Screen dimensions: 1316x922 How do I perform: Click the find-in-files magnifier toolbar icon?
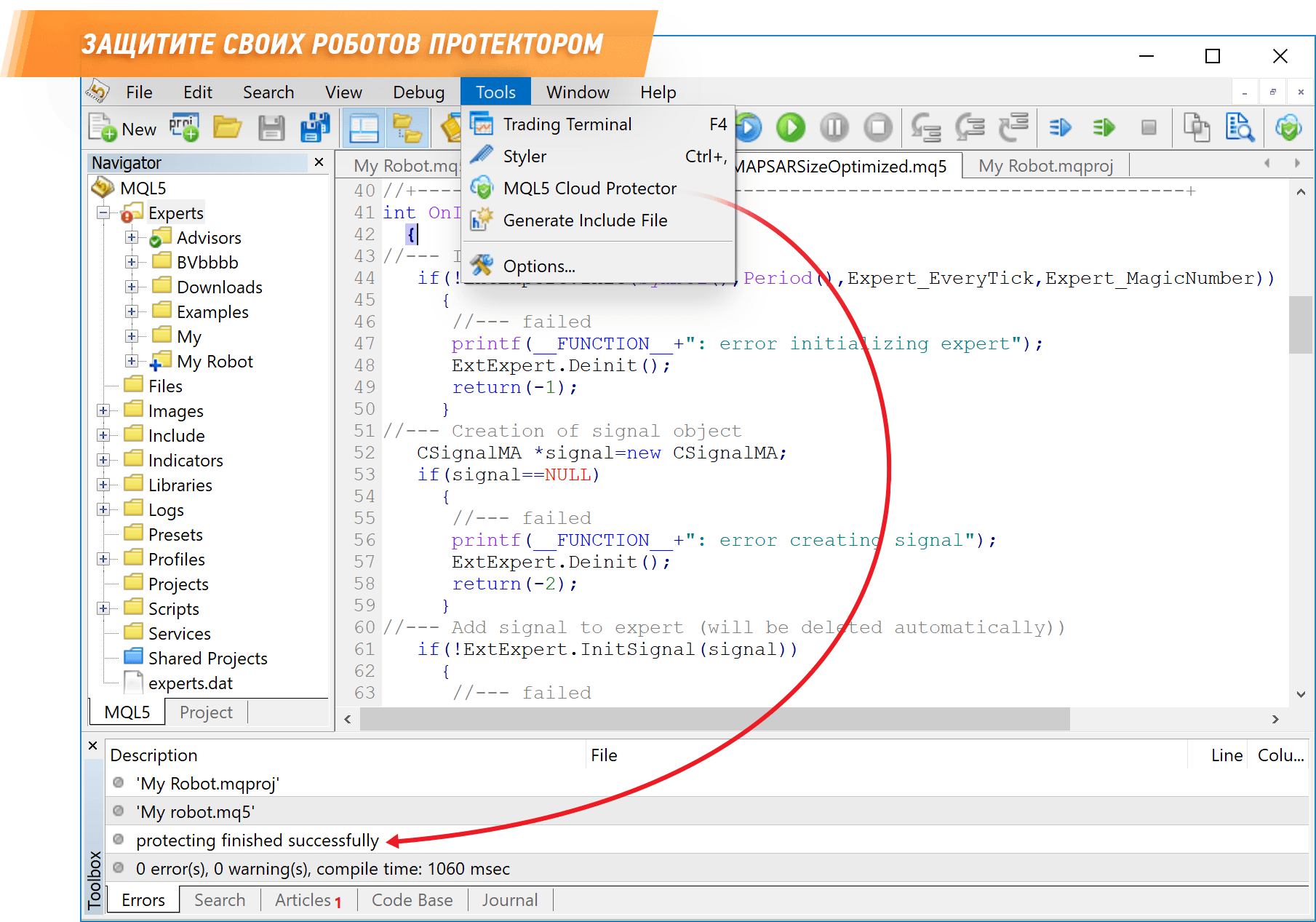(1239, 128)
